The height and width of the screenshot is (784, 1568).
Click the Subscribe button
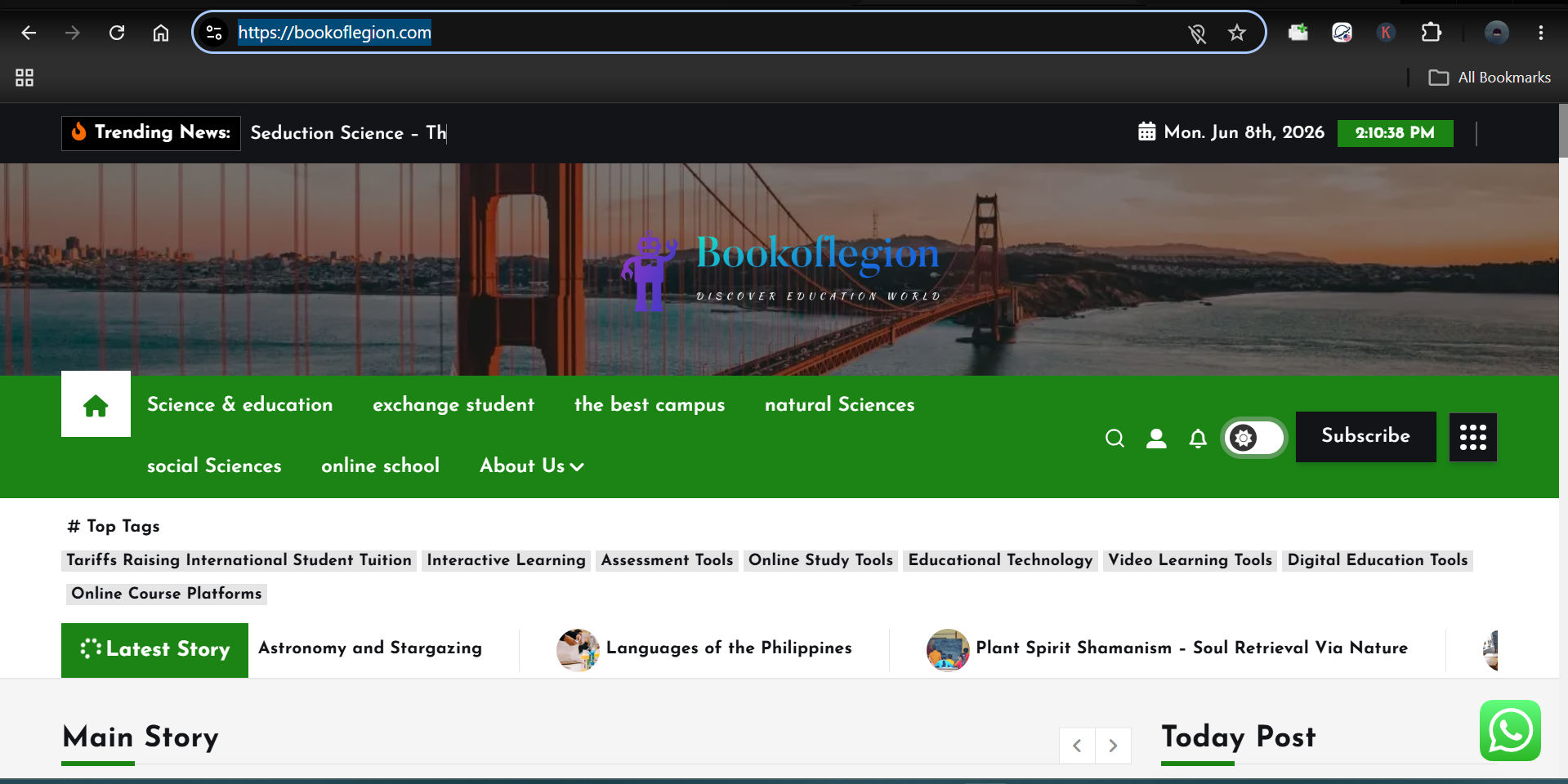(x=1366, y=436)
